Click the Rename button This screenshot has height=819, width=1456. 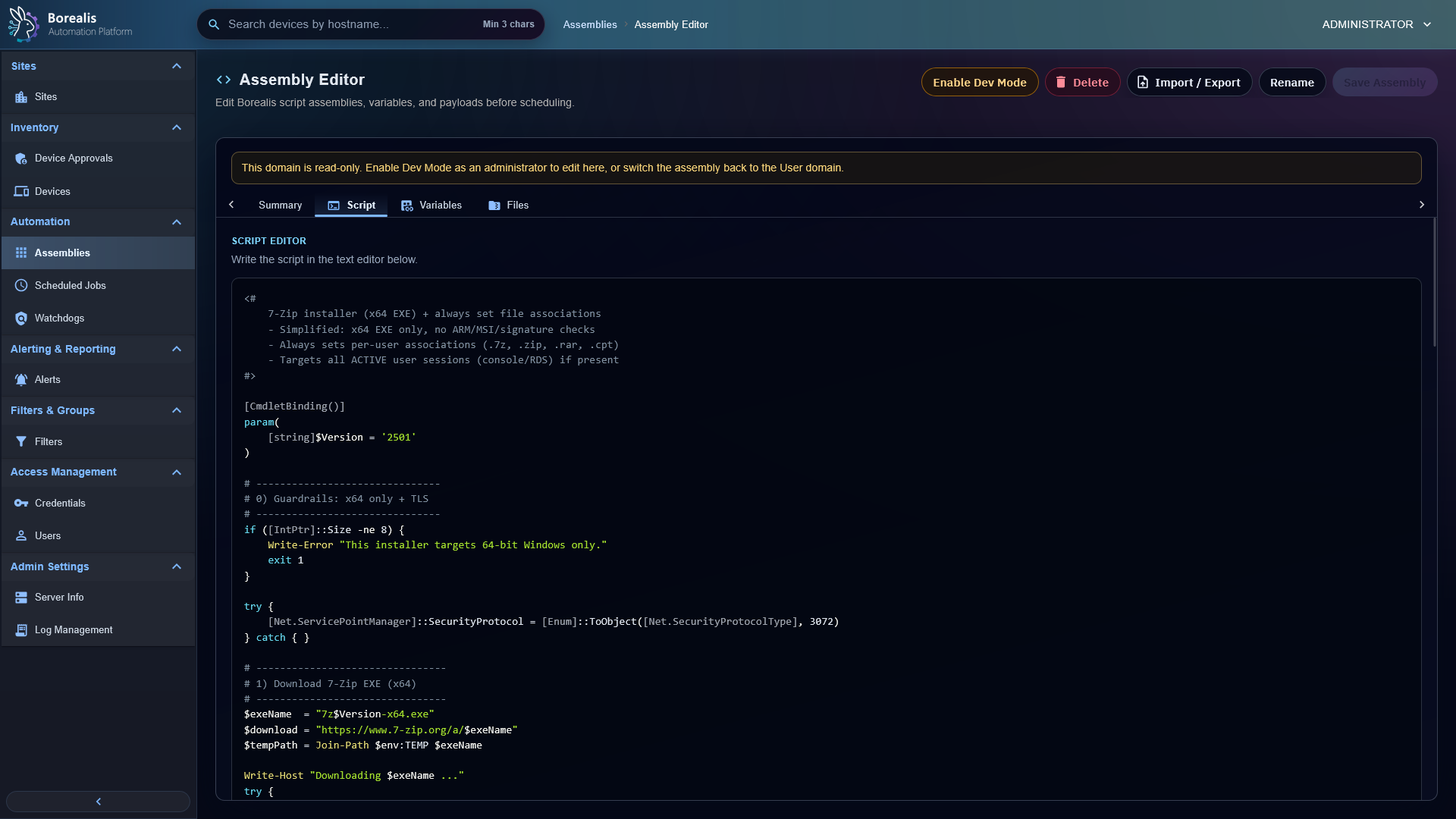click(x=1292, y=82)
